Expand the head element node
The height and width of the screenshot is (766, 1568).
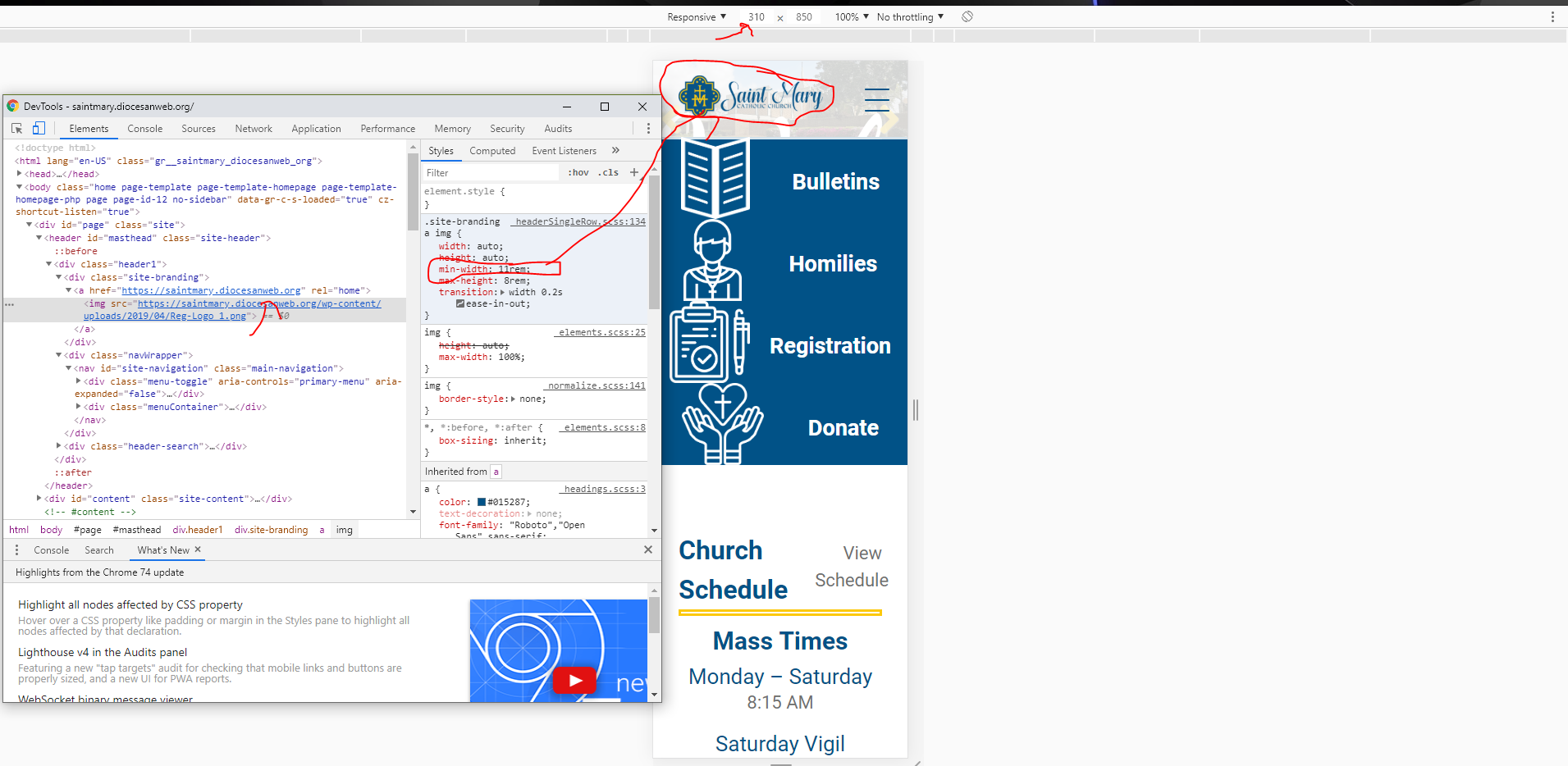click(x=19, y=174)
